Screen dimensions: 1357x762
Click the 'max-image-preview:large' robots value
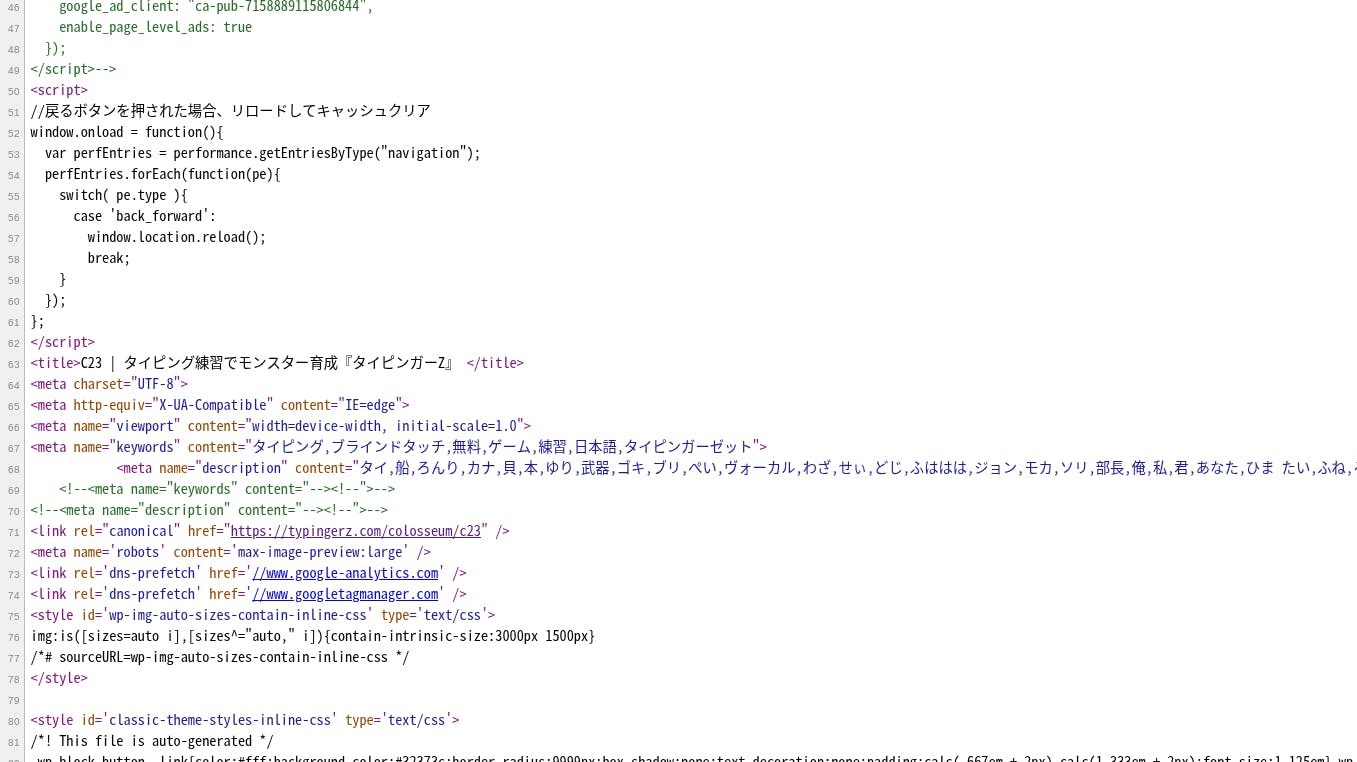[x=319, y=552]
